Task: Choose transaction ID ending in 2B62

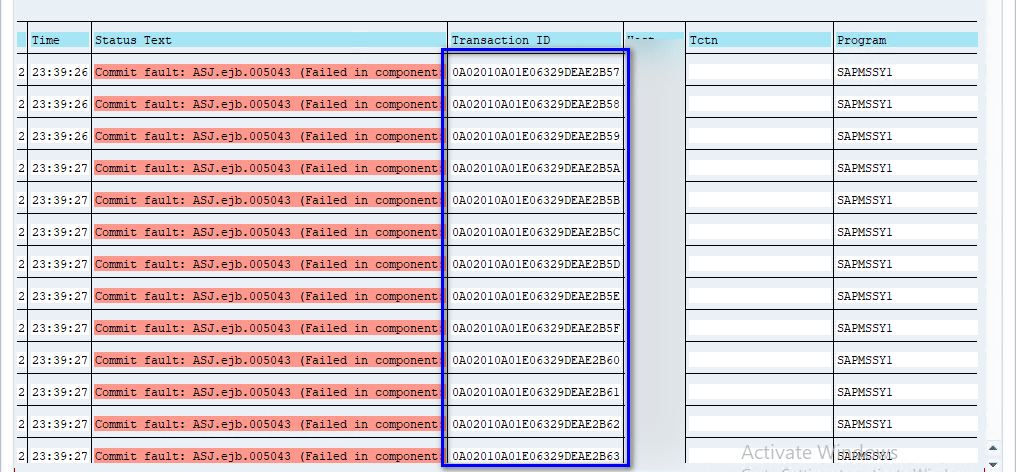Action: [x=536, y=424]
